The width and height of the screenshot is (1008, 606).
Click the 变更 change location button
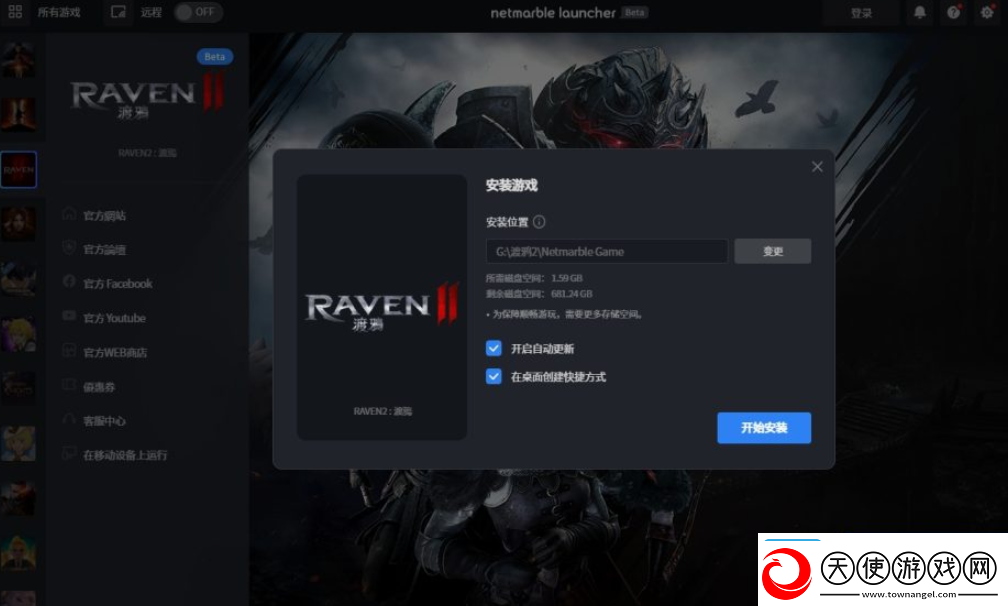(x=773, y=251)
